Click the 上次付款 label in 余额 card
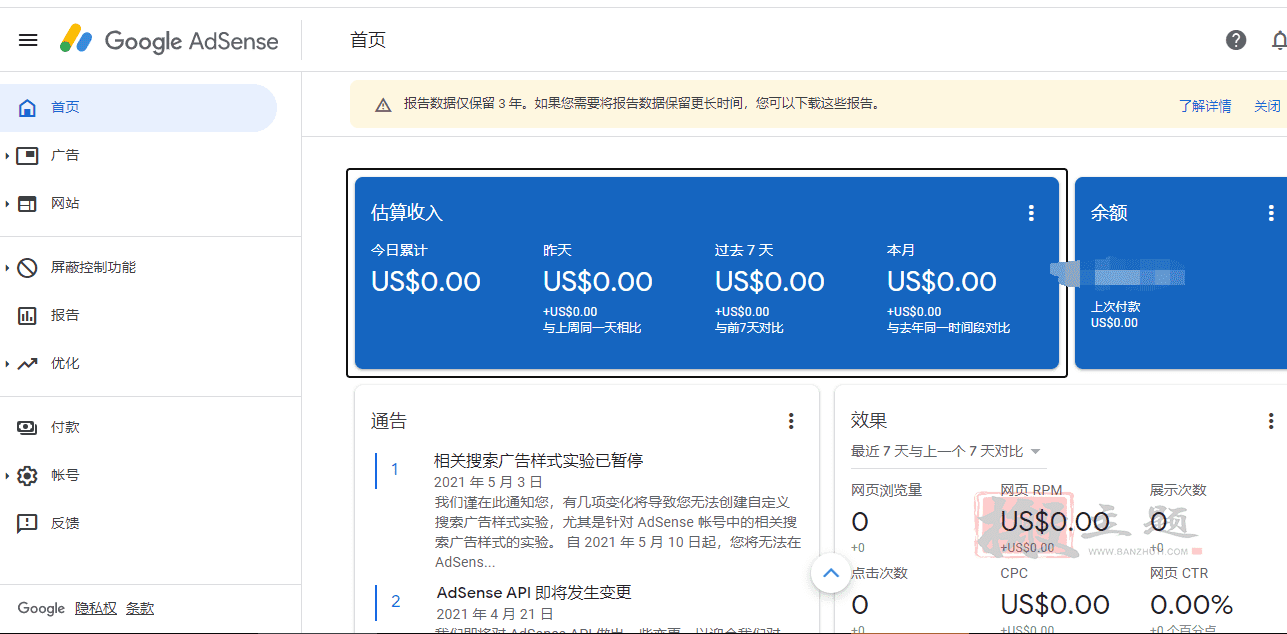Image resolution: width=1287 pixels, height=634 pixels. coord(1115,307)
